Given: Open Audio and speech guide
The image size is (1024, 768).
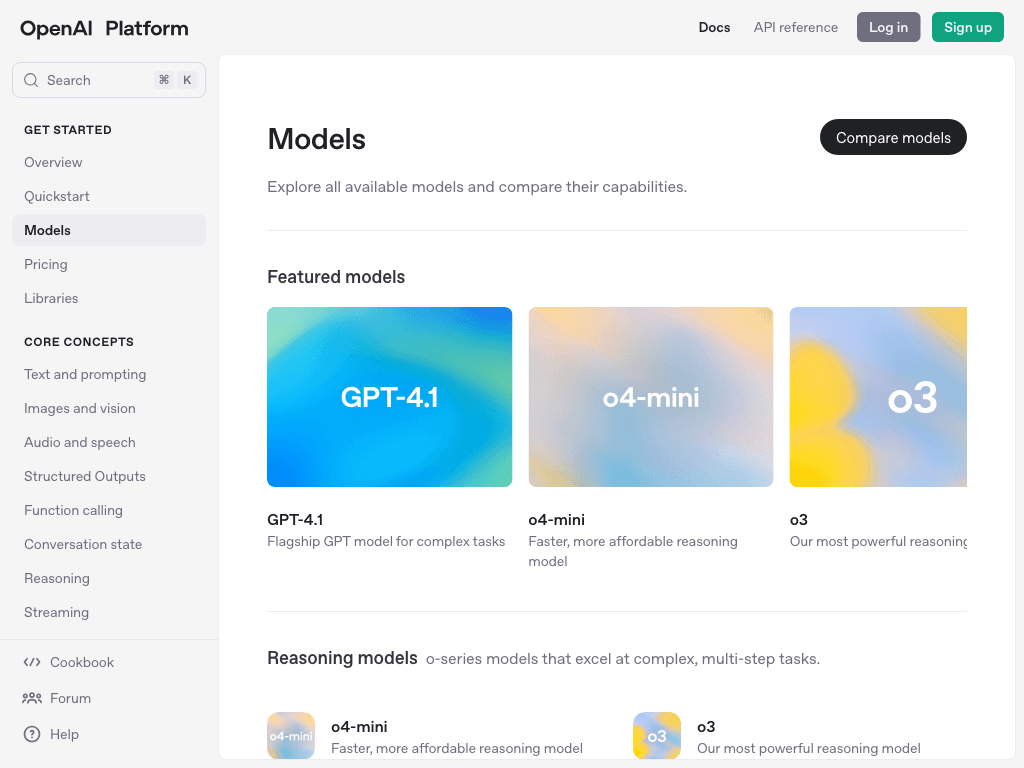Looking at the screenshot, I should 109,442.
